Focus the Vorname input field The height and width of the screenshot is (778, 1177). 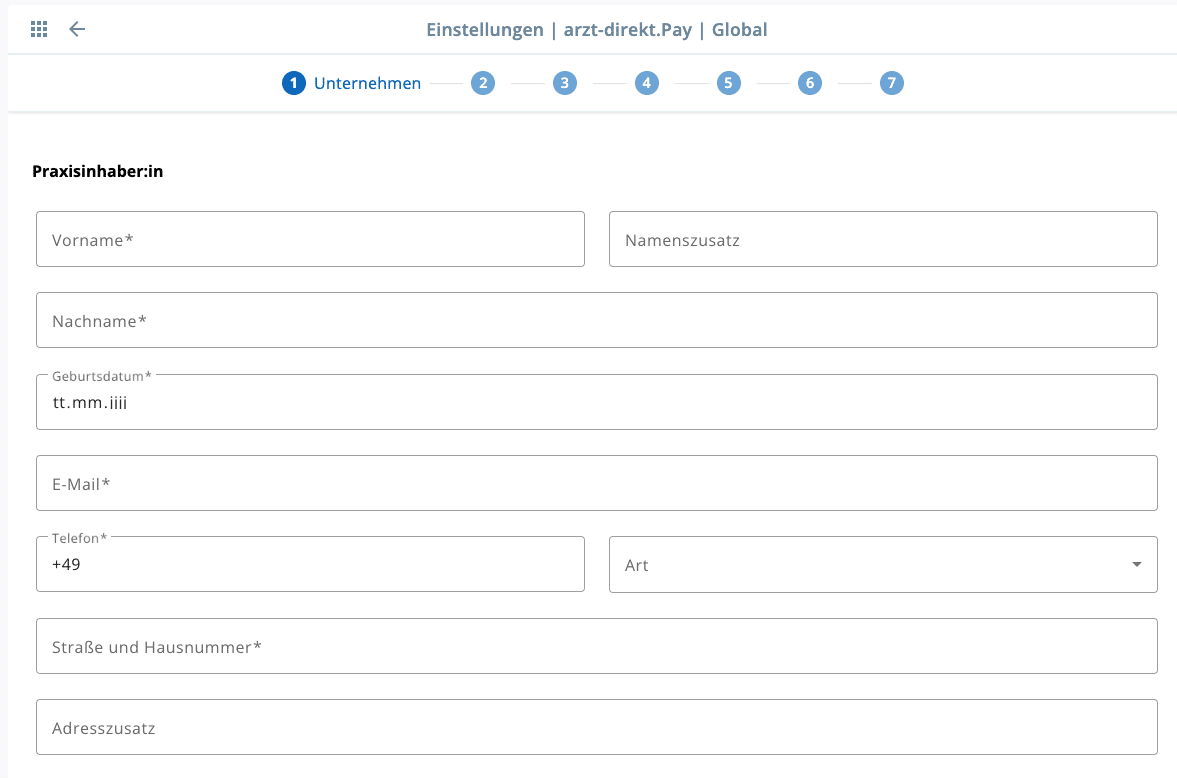[x=310, y=240]
